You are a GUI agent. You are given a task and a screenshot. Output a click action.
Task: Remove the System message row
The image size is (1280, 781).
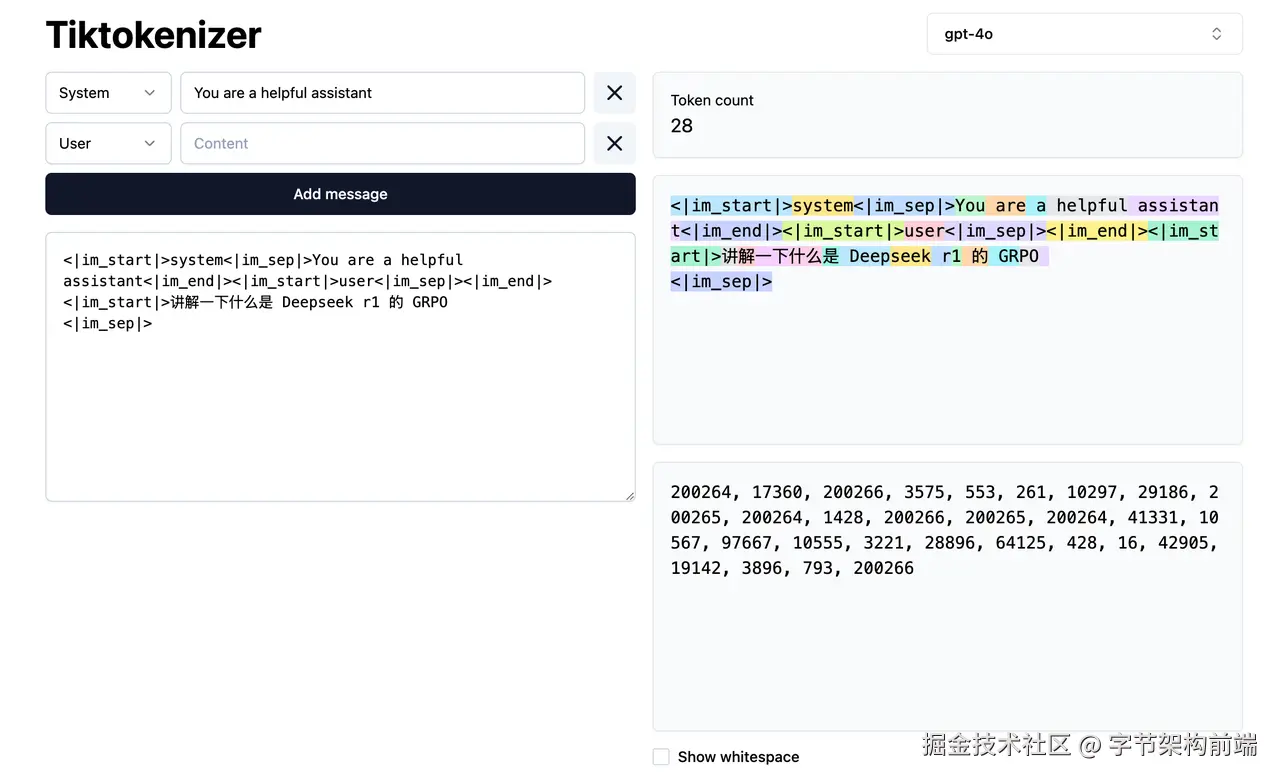(x=615, y=93)
